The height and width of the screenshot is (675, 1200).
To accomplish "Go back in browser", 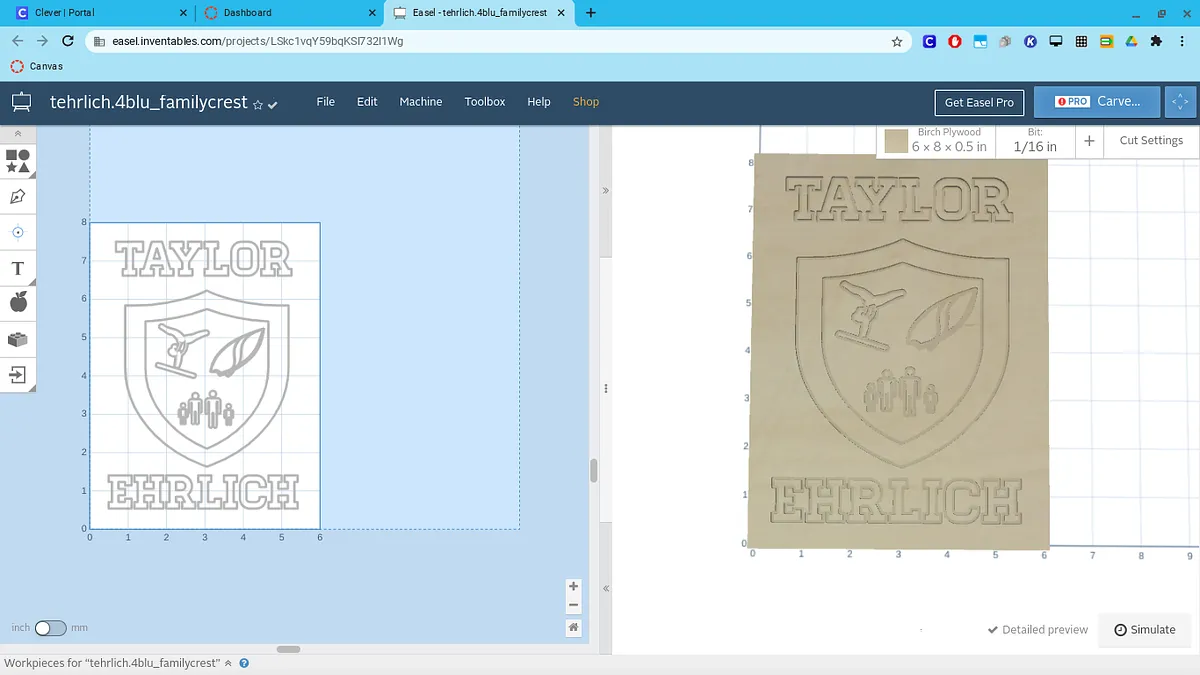I will (17, 41).
